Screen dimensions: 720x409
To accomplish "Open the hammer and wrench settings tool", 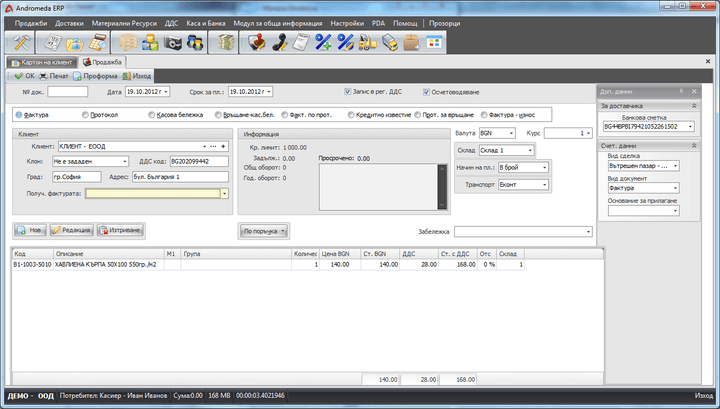I will tap(21, 43).
